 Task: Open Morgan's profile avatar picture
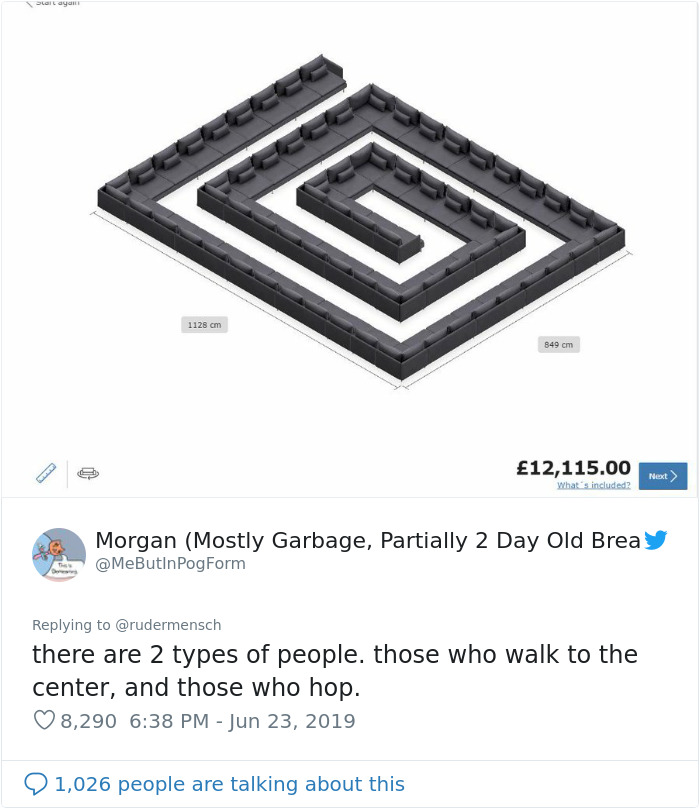[x=59, y=554]
